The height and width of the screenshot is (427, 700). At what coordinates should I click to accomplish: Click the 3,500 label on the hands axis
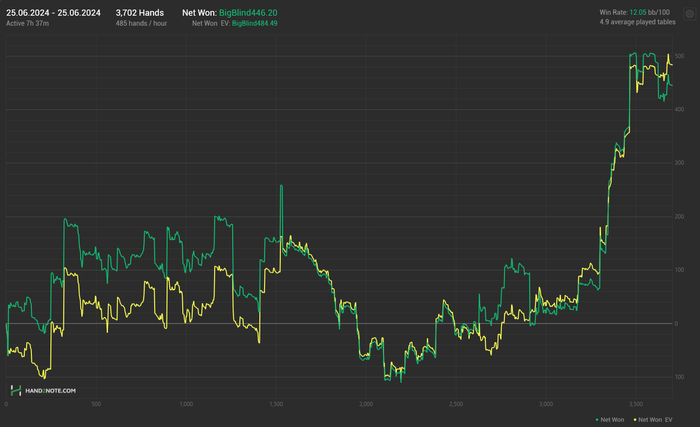click(636, 404)
